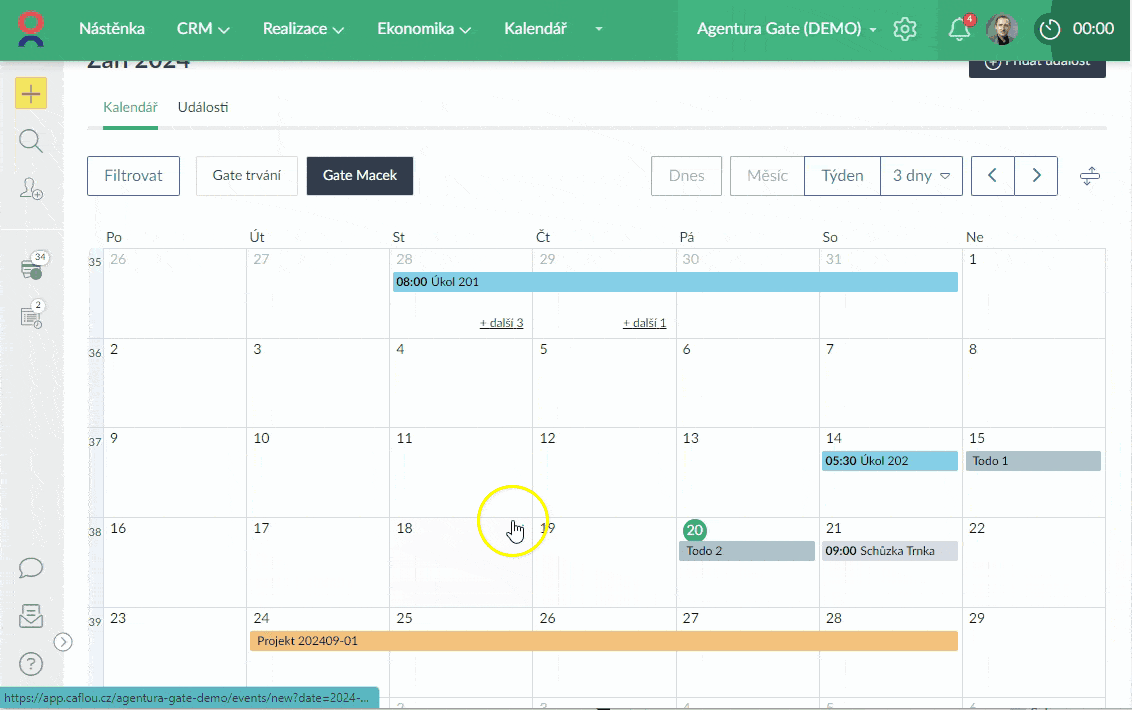Expand the CRM menu dropdown

[203, 29]
